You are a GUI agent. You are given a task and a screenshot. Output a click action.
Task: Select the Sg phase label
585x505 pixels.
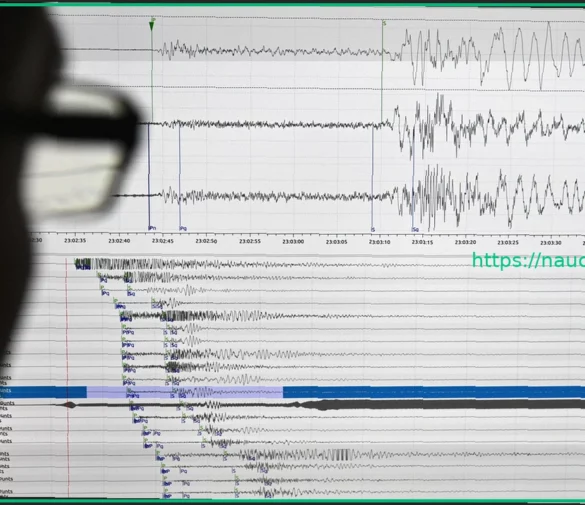(415, 229)
